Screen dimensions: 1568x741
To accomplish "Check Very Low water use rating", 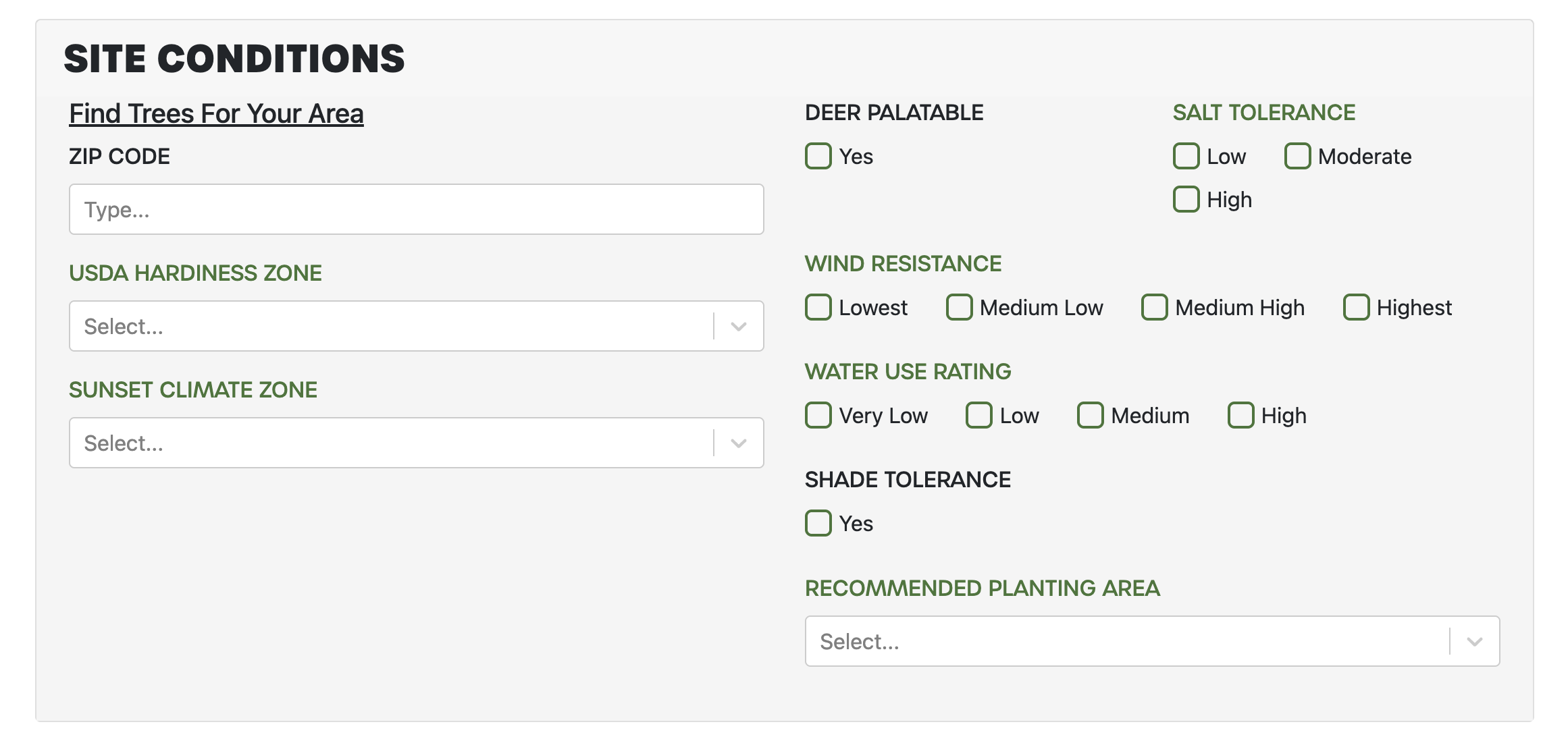I will (x=818, y=416).
